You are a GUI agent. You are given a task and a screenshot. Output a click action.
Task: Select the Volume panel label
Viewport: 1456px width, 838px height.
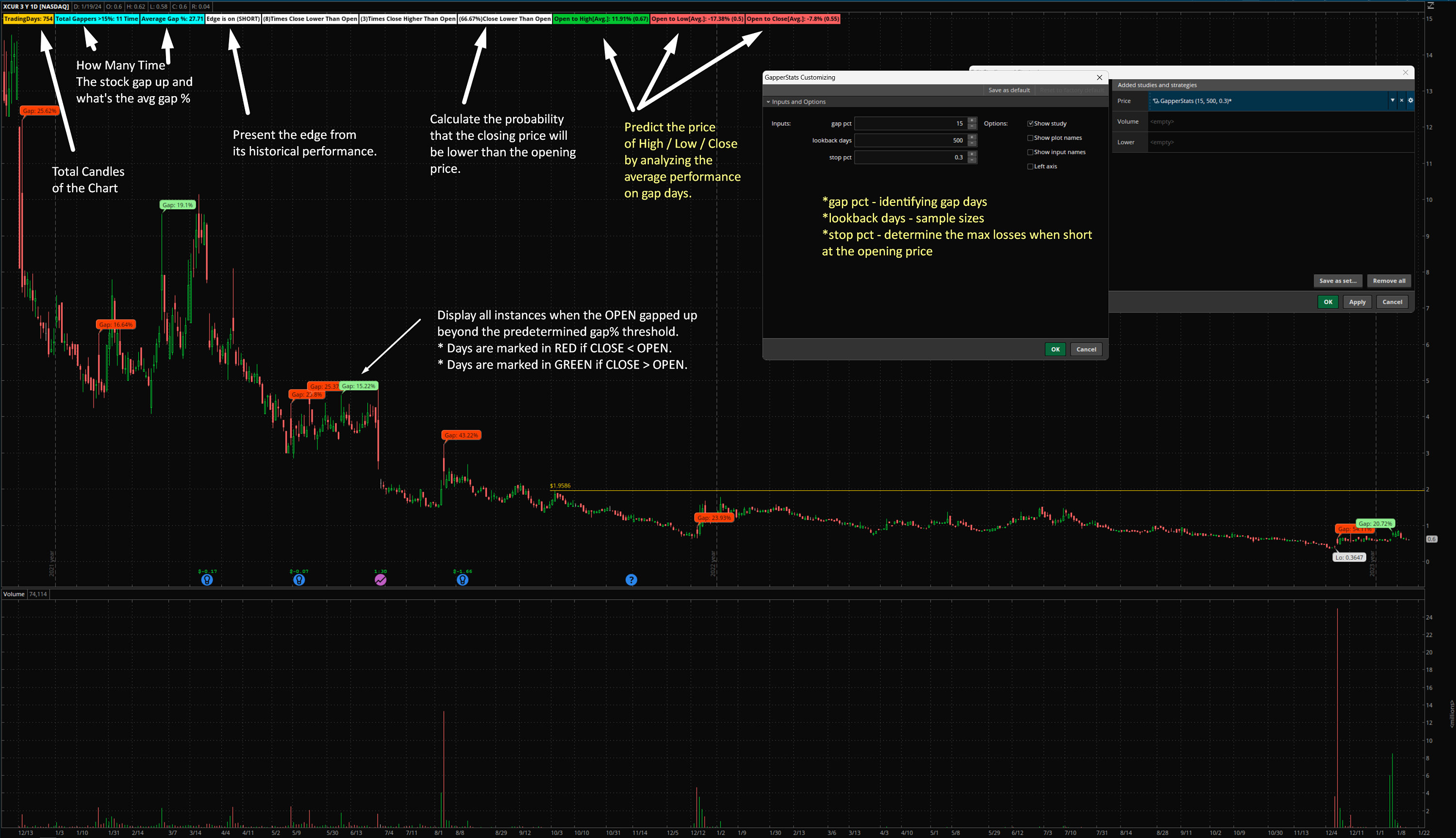pyautogui.click(x=13, y=593)
